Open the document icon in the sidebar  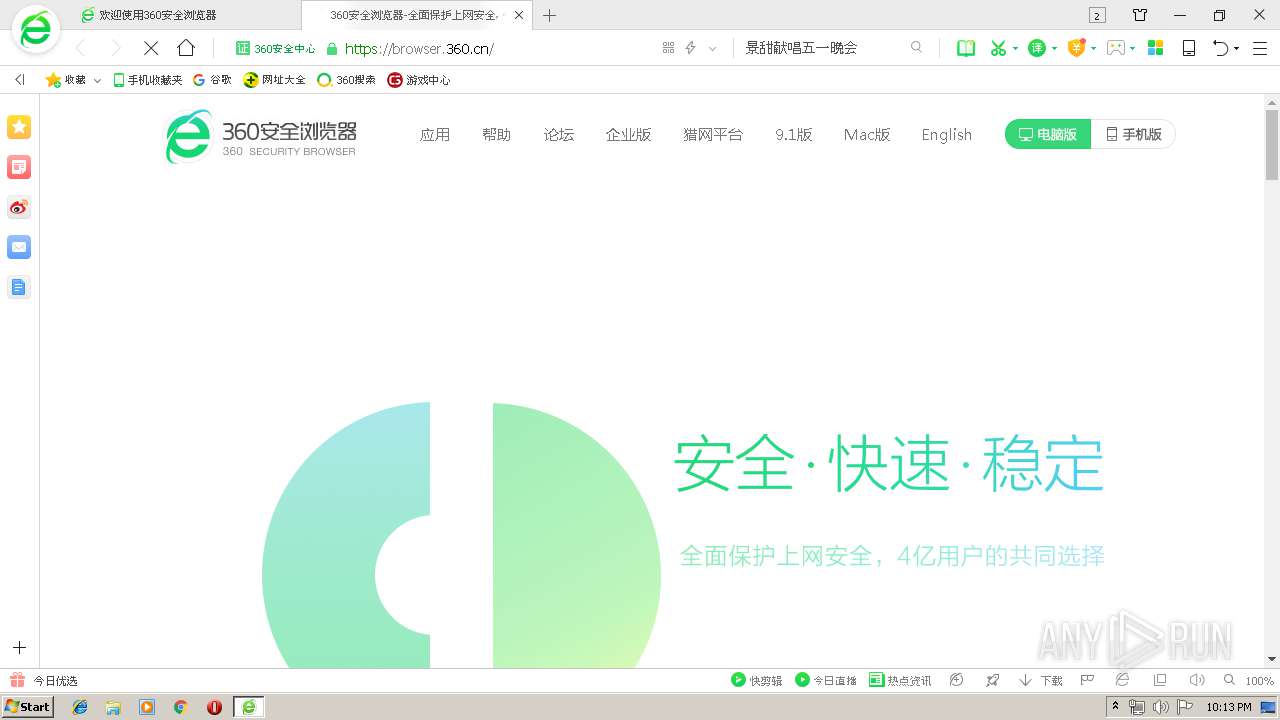19,287
